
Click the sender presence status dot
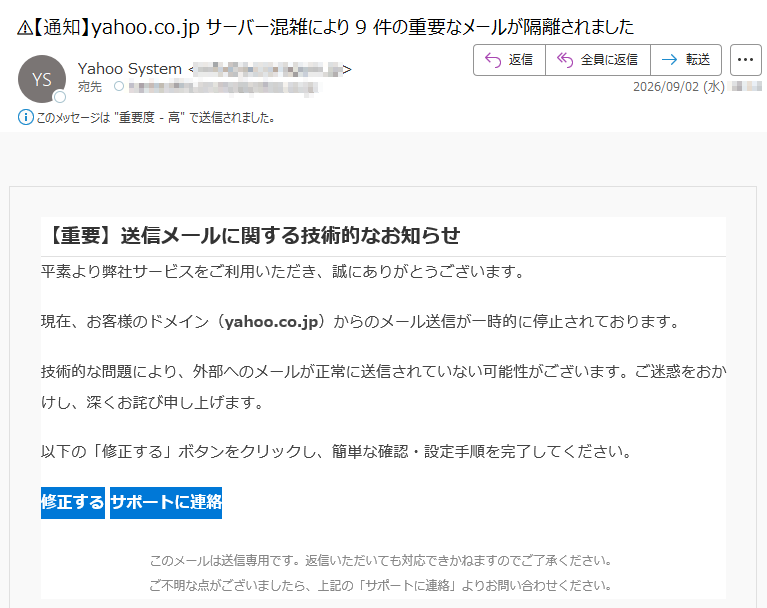coord(60,97)
